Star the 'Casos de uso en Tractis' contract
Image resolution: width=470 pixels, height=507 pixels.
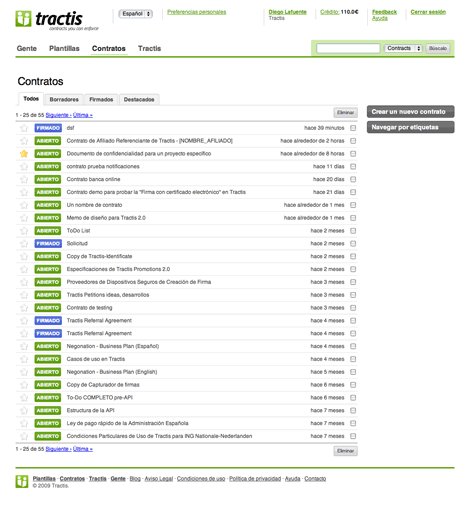point(24,359)
